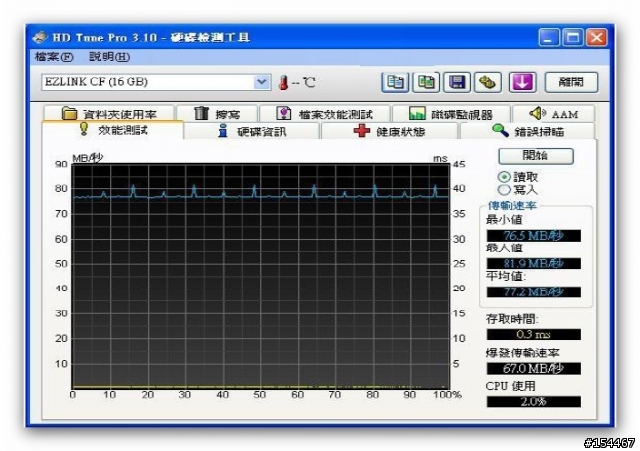Close the HD Tune Pro window
This screenshot has height=451, width=640.
[x=597, y=38]
